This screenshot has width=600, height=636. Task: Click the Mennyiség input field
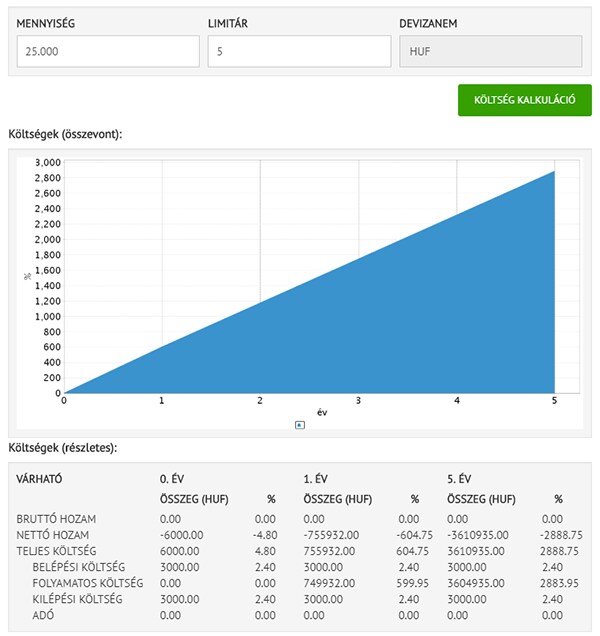pyautogui.click(x=108, y=51)
